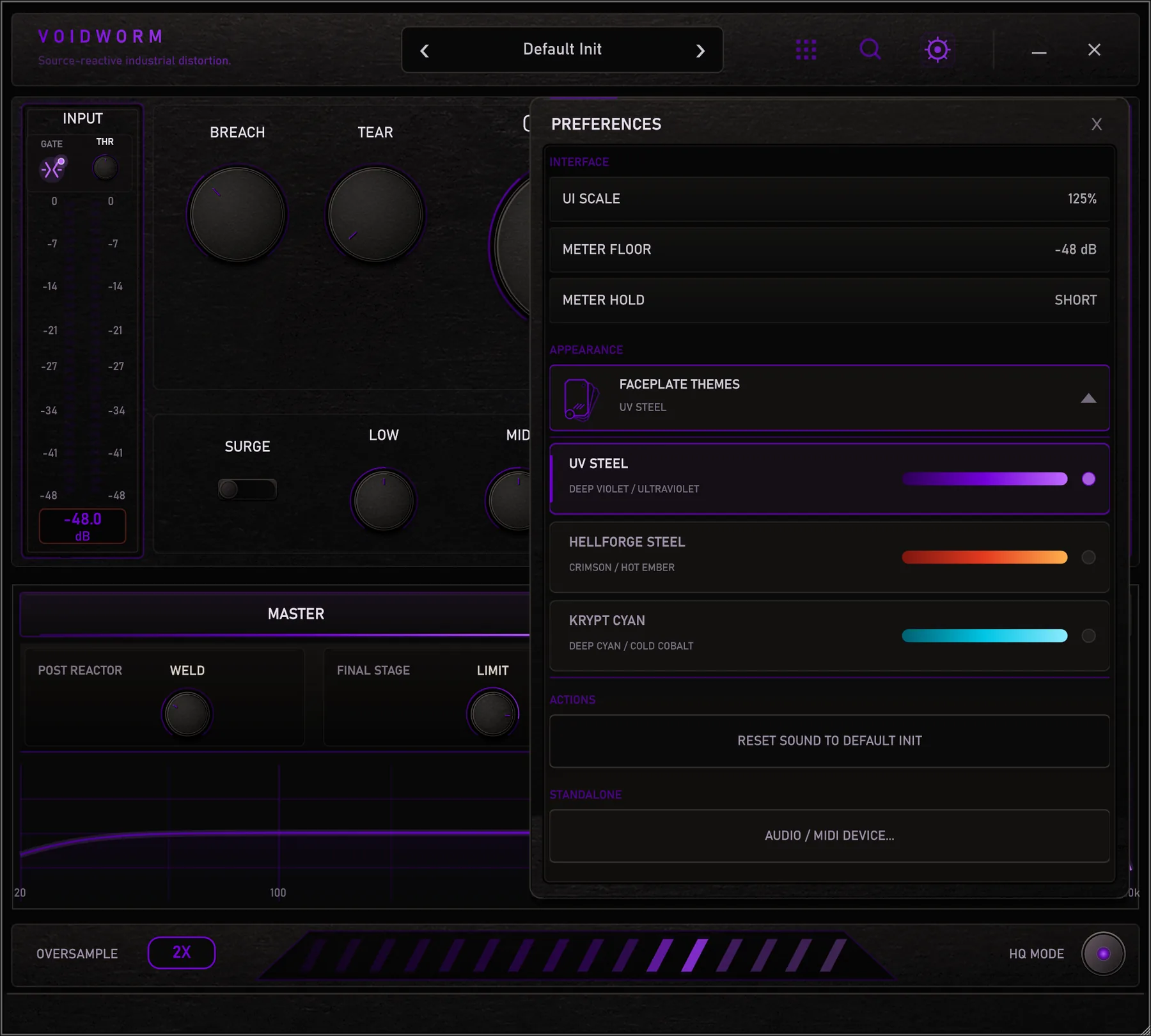Click the KRYPT CYAN gradient swatch
The height and width of the screenshot is (1036, 1151).
(984, 636)
